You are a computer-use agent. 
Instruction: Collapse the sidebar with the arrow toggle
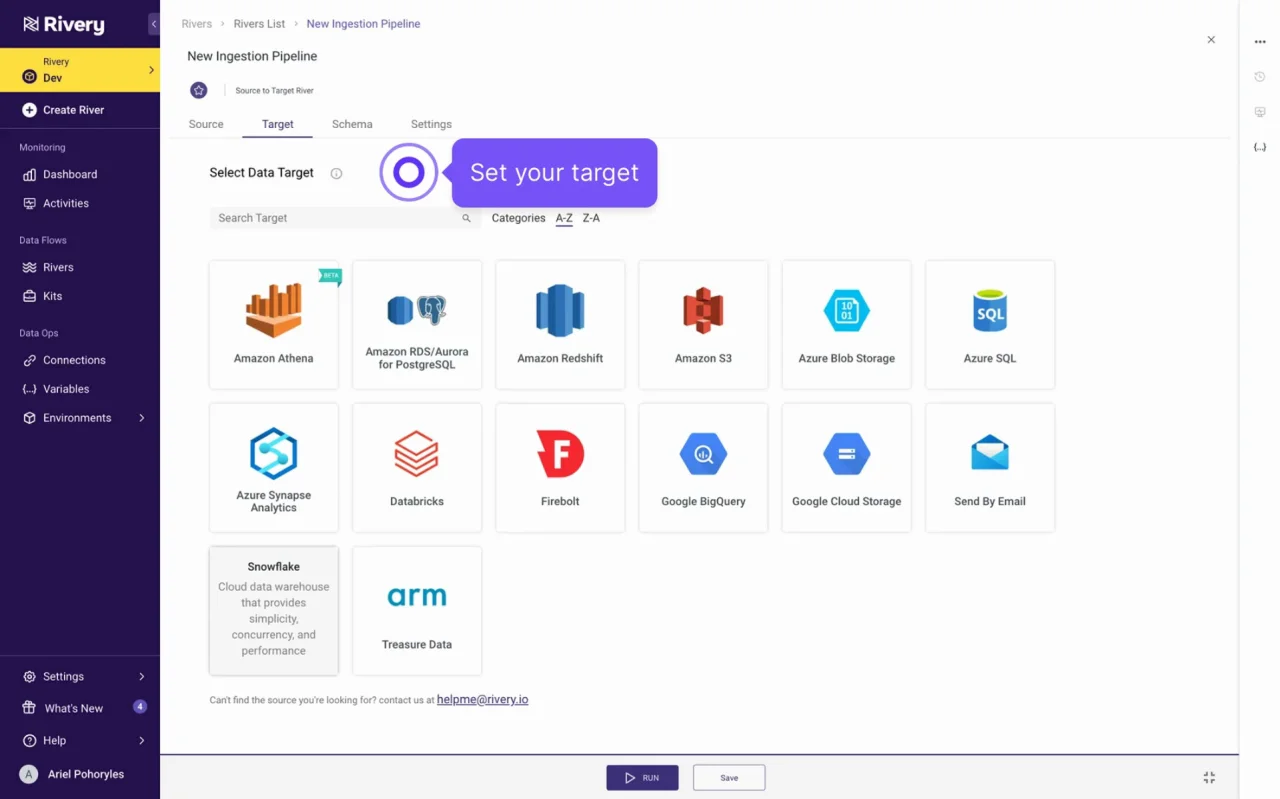(x=154, y=24)
